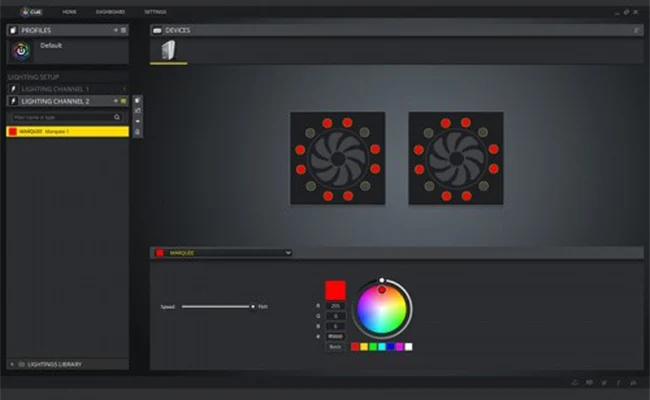The height and width of the screenshot is (400, 650).
Task: Choose the blue preset swatch
Action: coord(390,347)
